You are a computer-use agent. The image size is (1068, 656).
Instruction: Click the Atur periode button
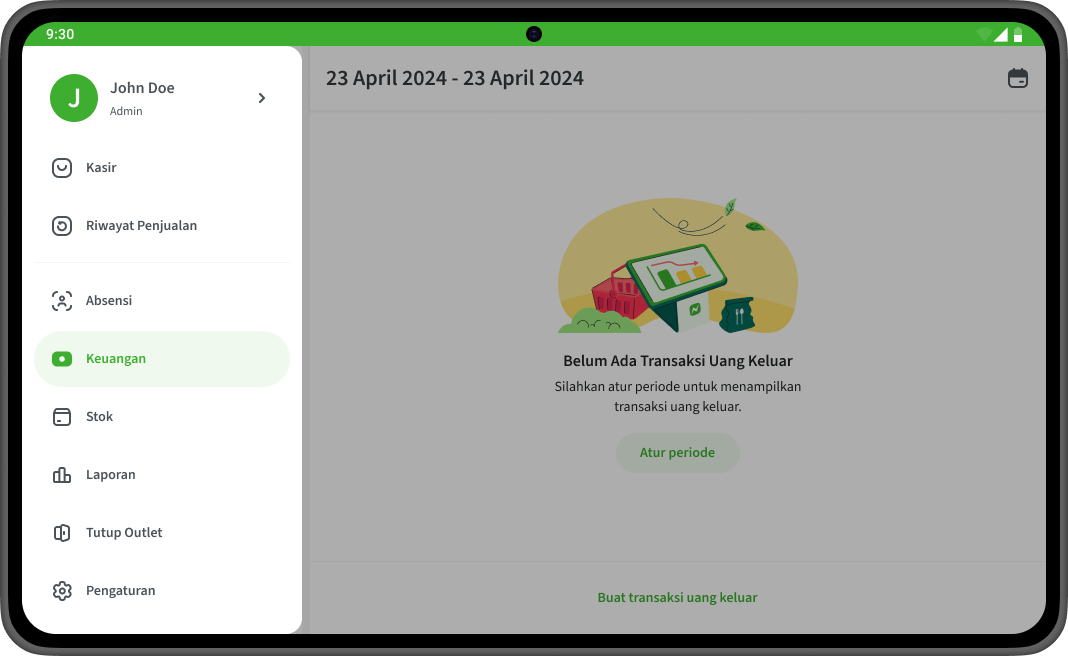[678, 453]
